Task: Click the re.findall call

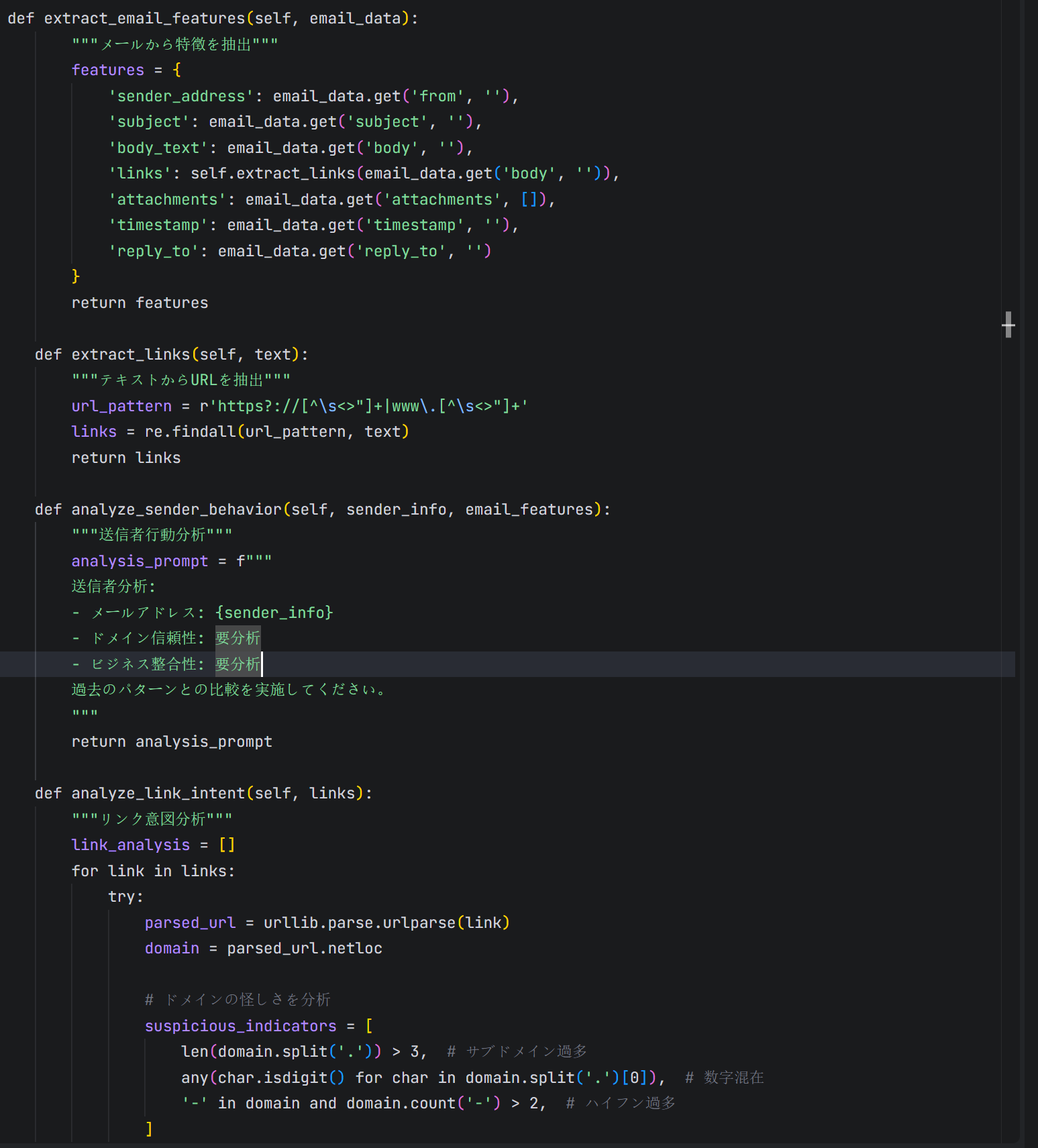Action: [191, 431]
